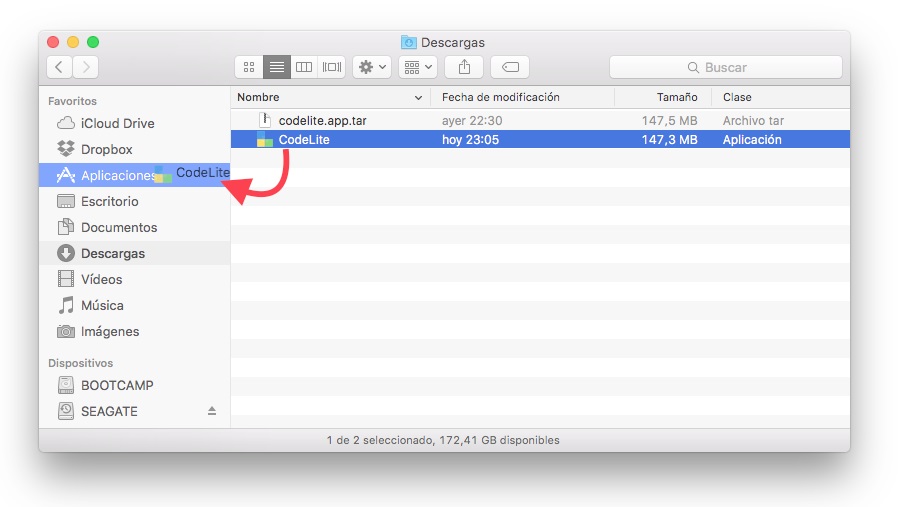
Task: Click the SEAGATE Time Machine disk icon
Action: click(x=66, y=411)
